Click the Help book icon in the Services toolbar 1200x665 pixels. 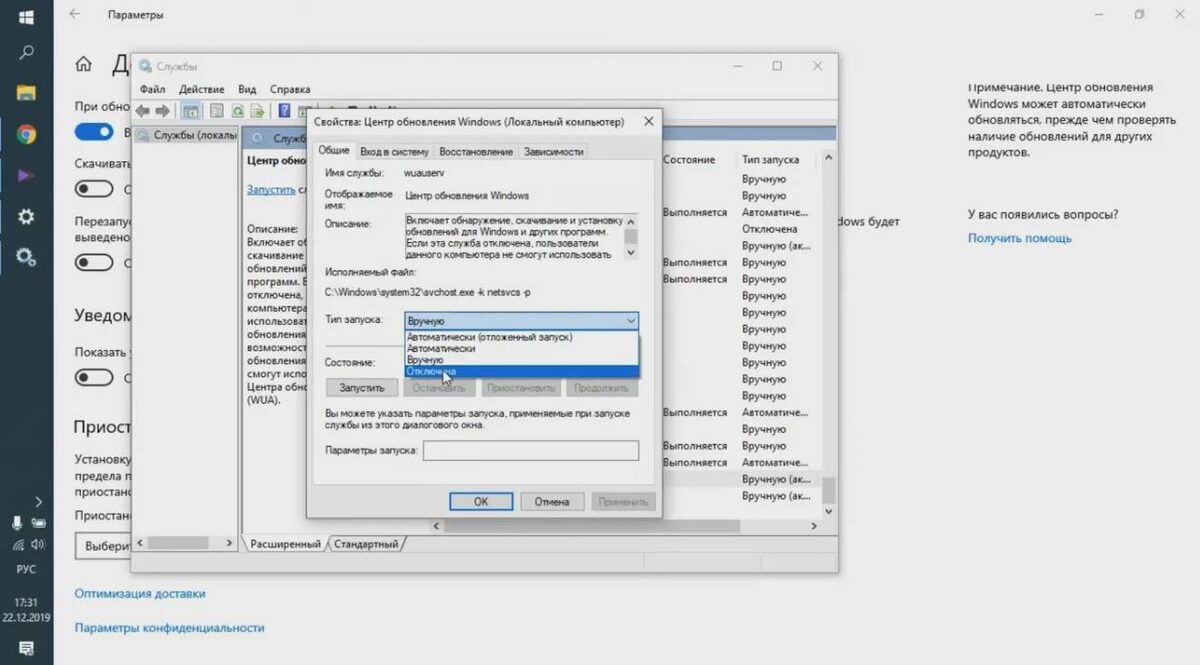tap(285, 111)
